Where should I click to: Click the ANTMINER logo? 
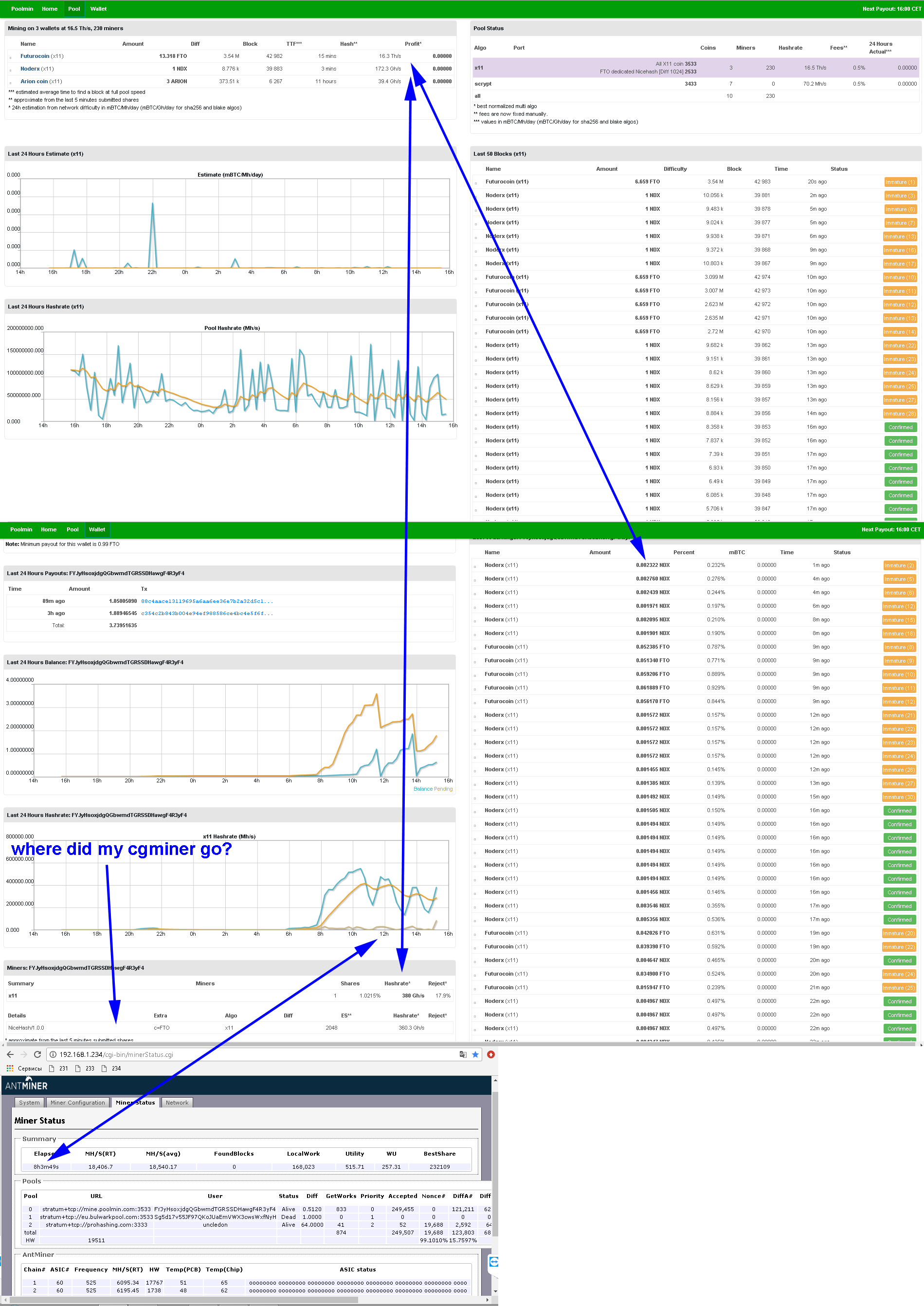26,1084
